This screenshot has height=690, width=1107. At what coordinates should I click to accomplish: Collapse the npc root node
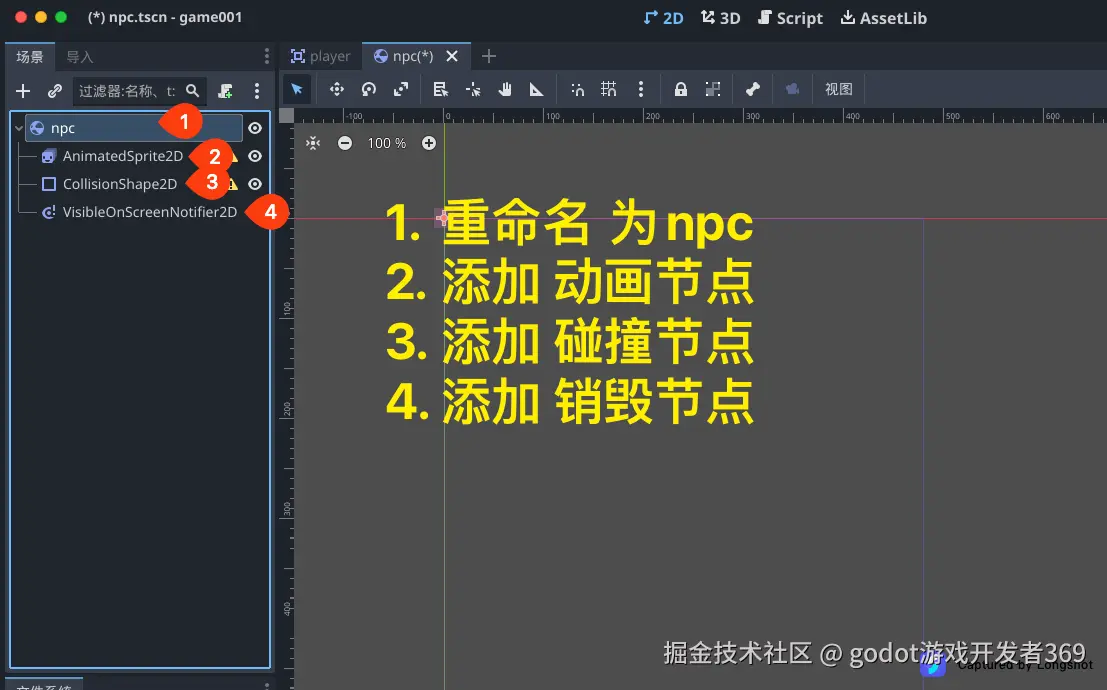(19, 128)
